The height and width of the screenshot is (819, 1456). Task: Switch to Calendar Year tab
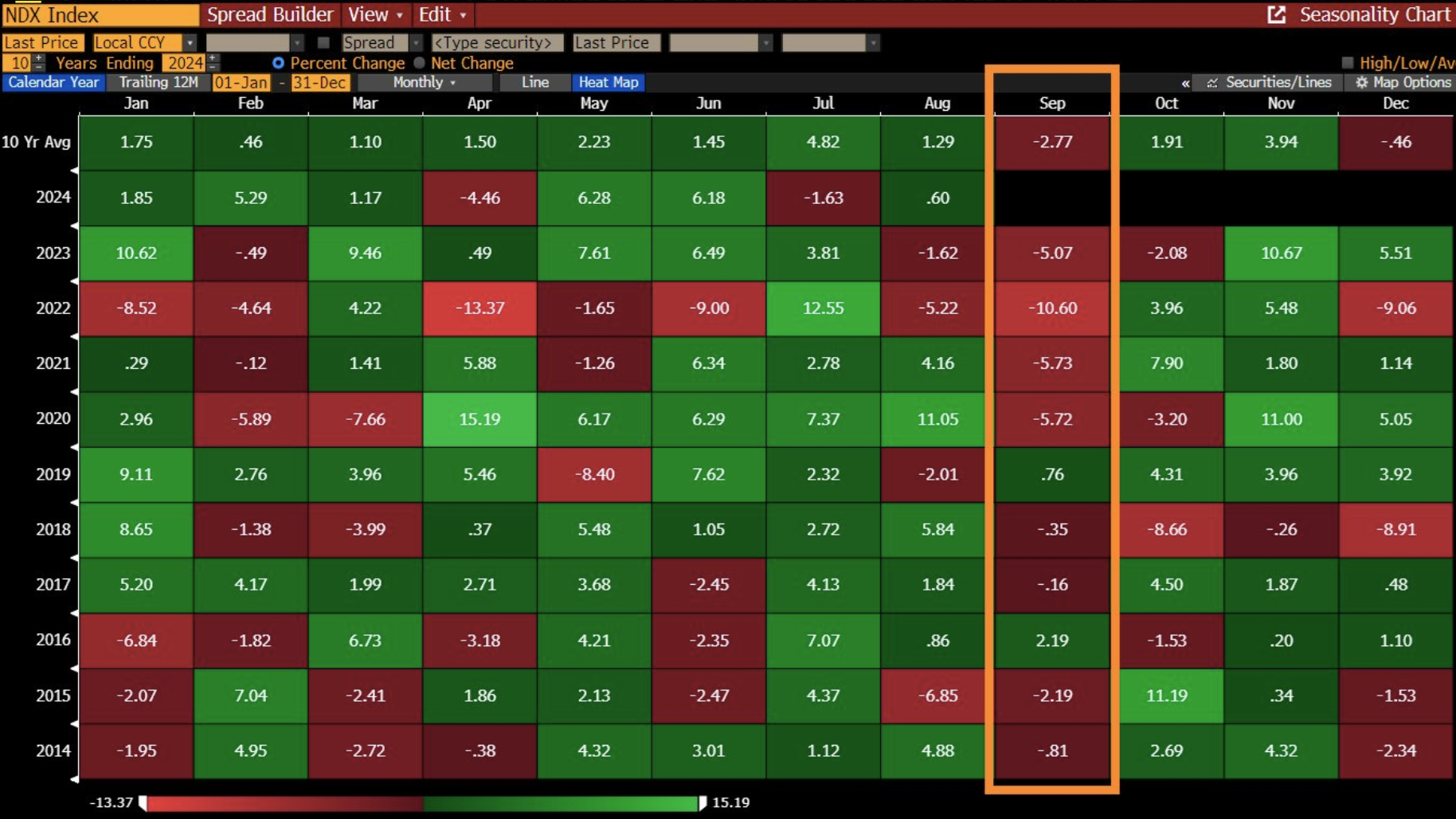53,83
